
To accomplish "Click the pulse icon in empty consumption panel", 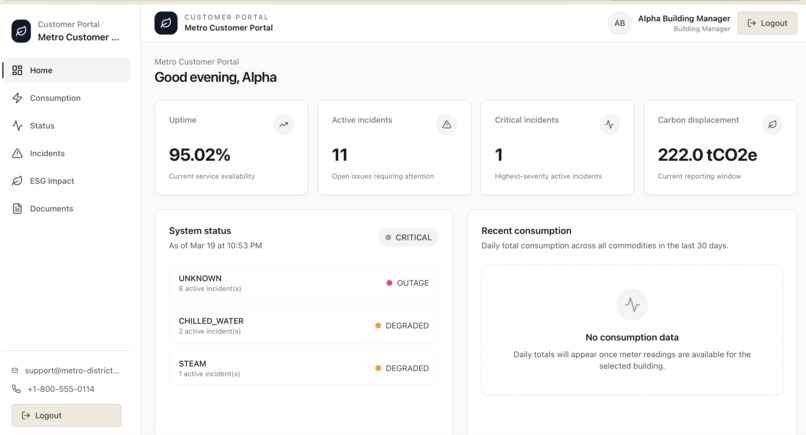I will [x=632, y=305].
